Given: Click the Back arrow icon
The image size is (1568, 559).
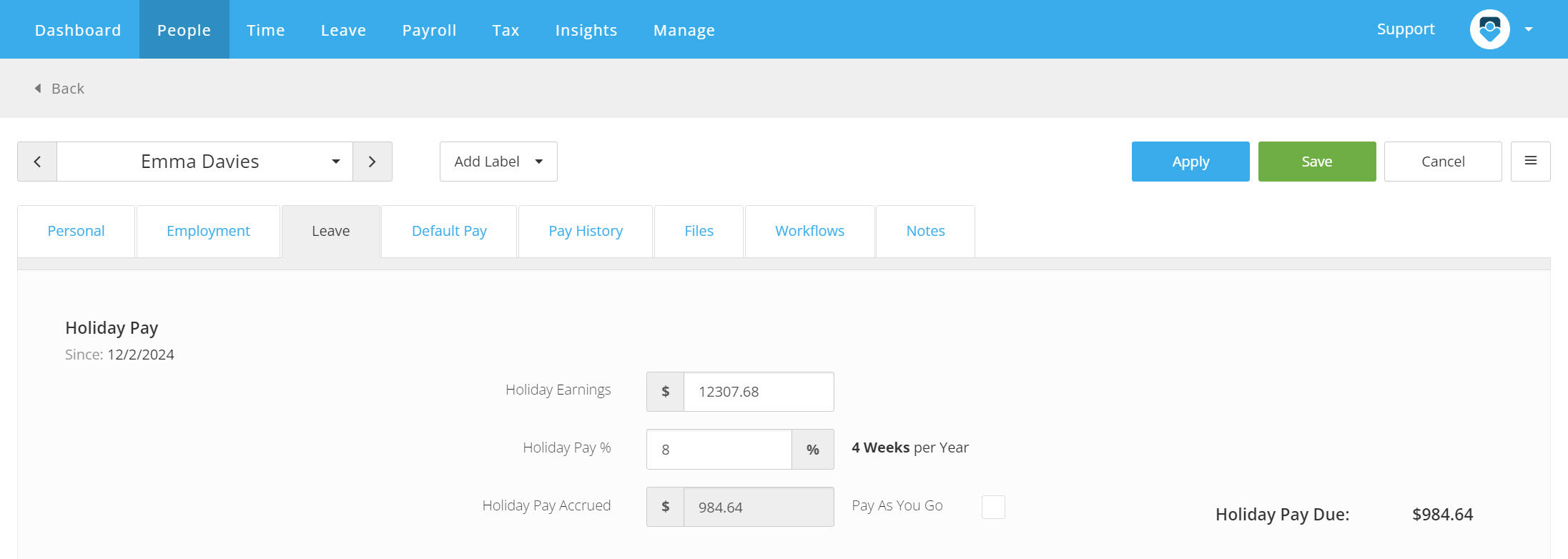Looking at the screenshot, I should click(x=38, y=89).
